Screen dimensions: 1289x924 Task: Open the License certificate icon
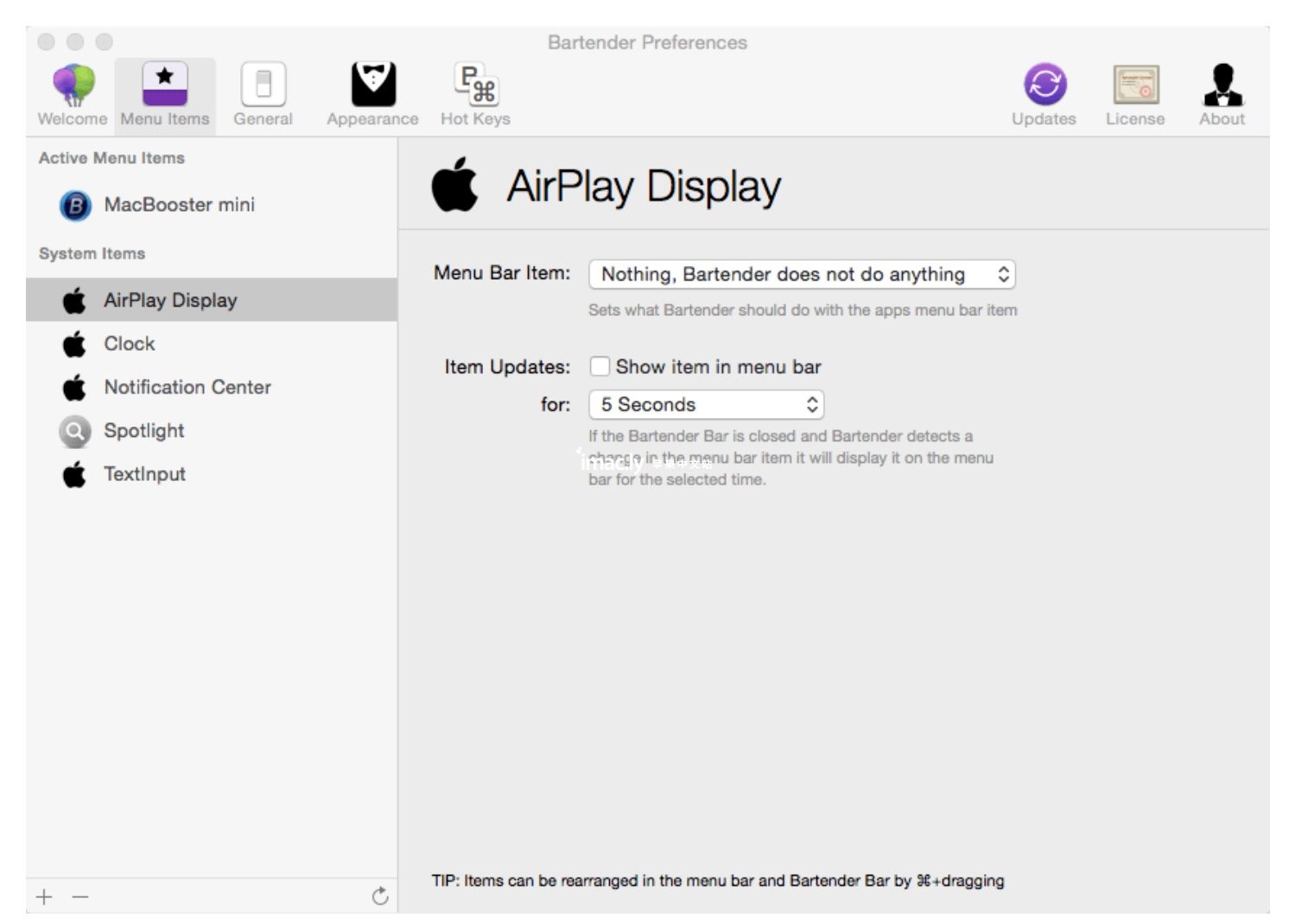(1135, 85)
